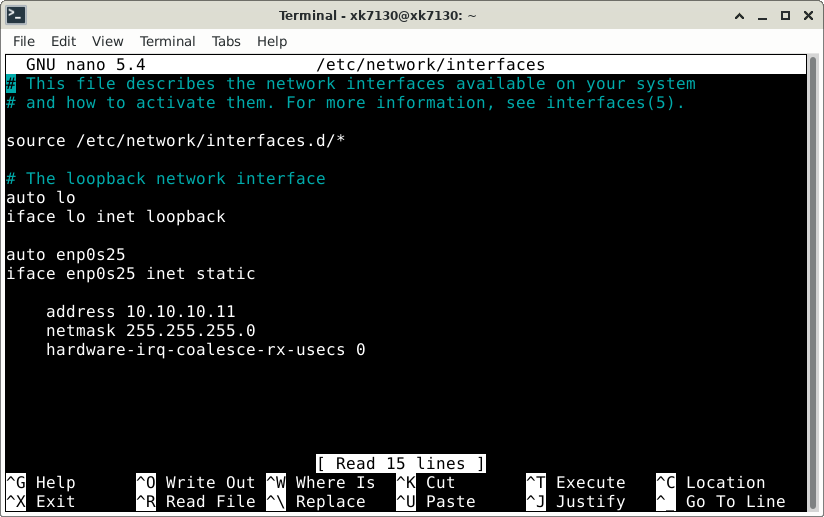Viewport: 824px width, 517px height.
Task: Click the 'iface enp0s25 inet static' line
Action: (130, 274)
